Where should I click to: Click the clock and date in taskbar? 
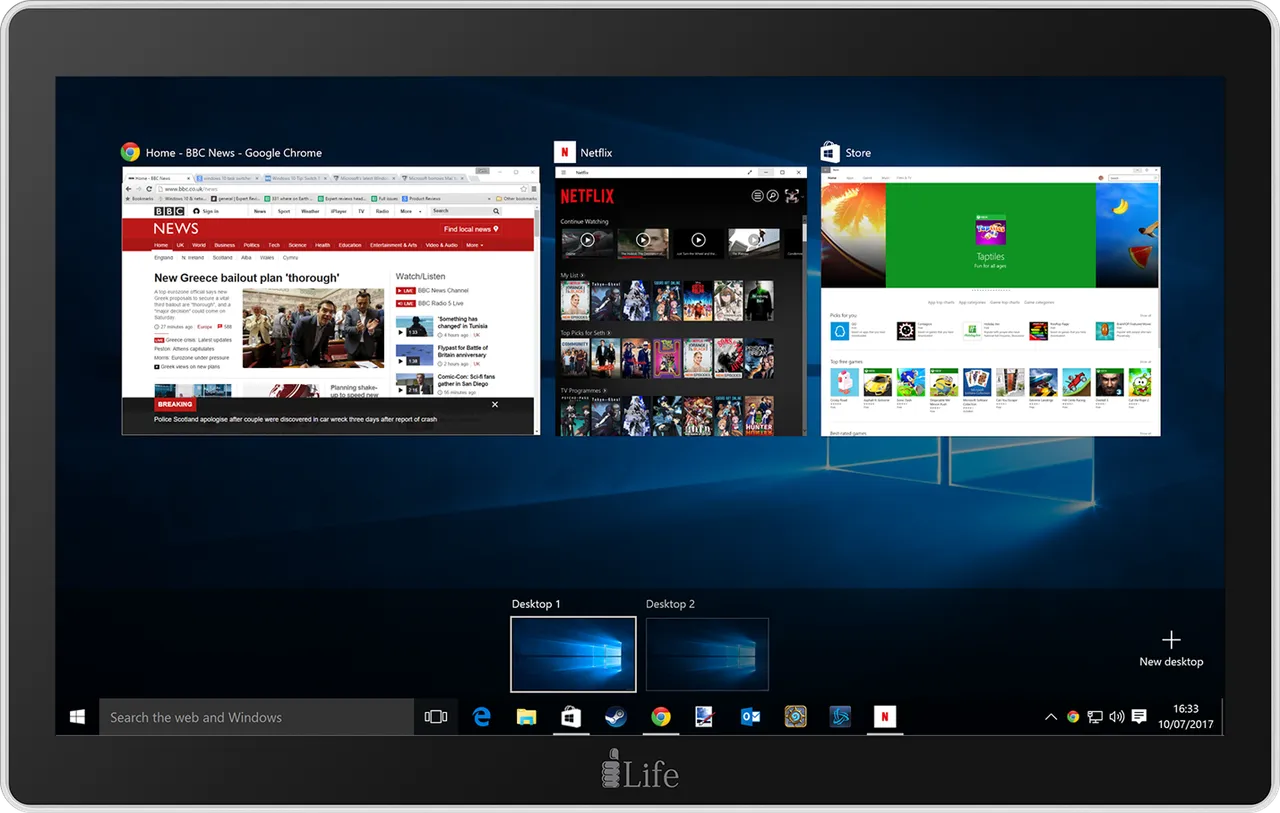click(x=1185, y=716)
